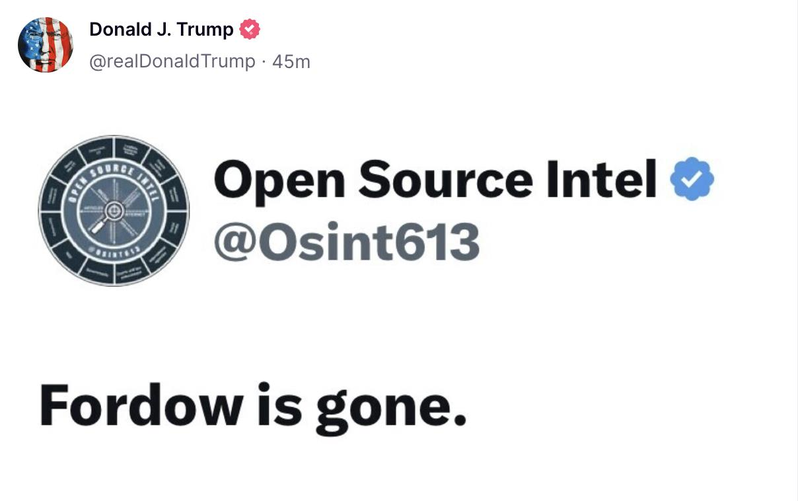This screenshot has height=501, width=798.
Task: Click the small @OSINT613 text inside logo
Action: 113,250
